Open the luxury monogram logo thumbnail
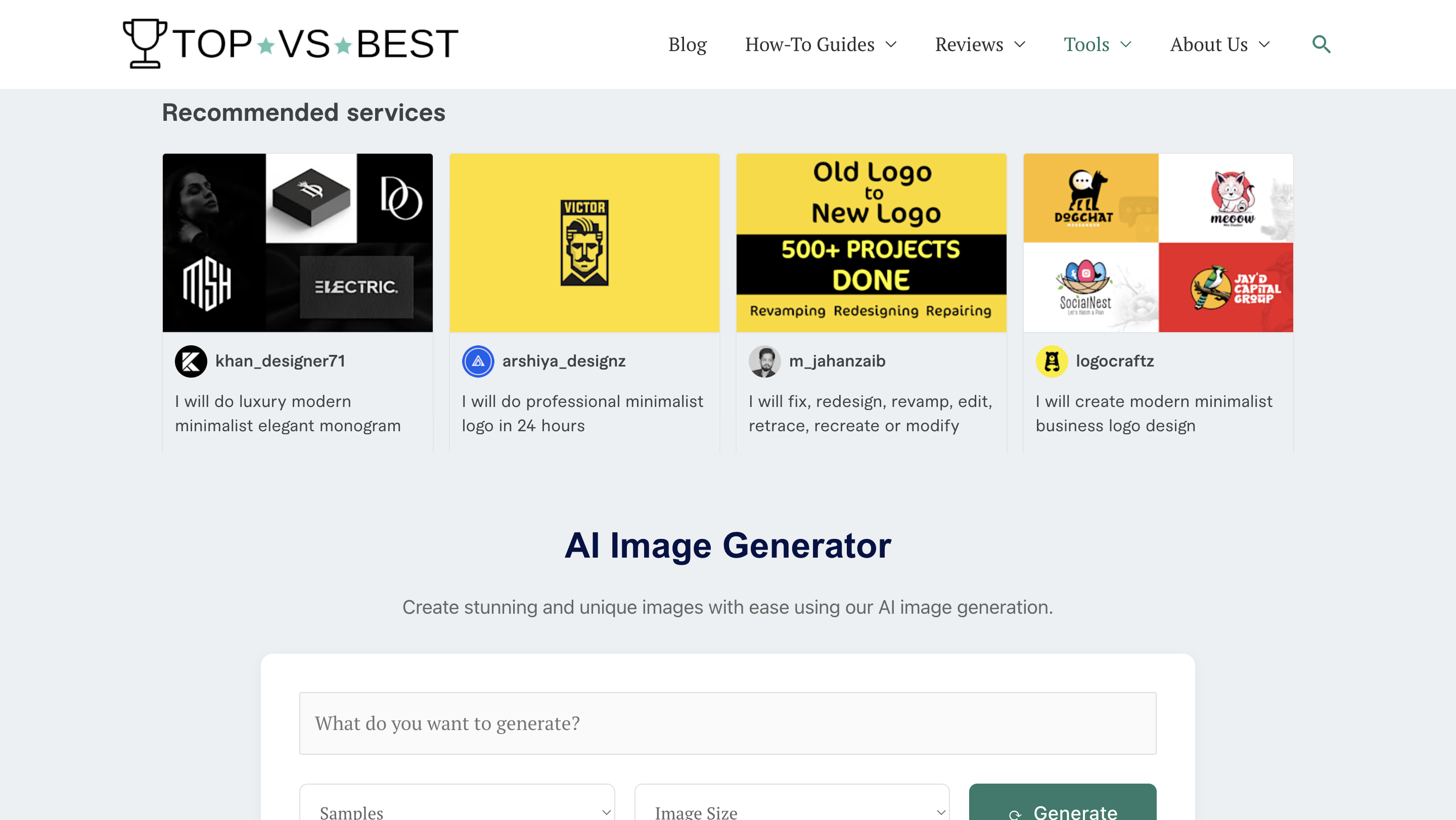The width and height of the screenshot is (1456, 820). pos(297,243)
